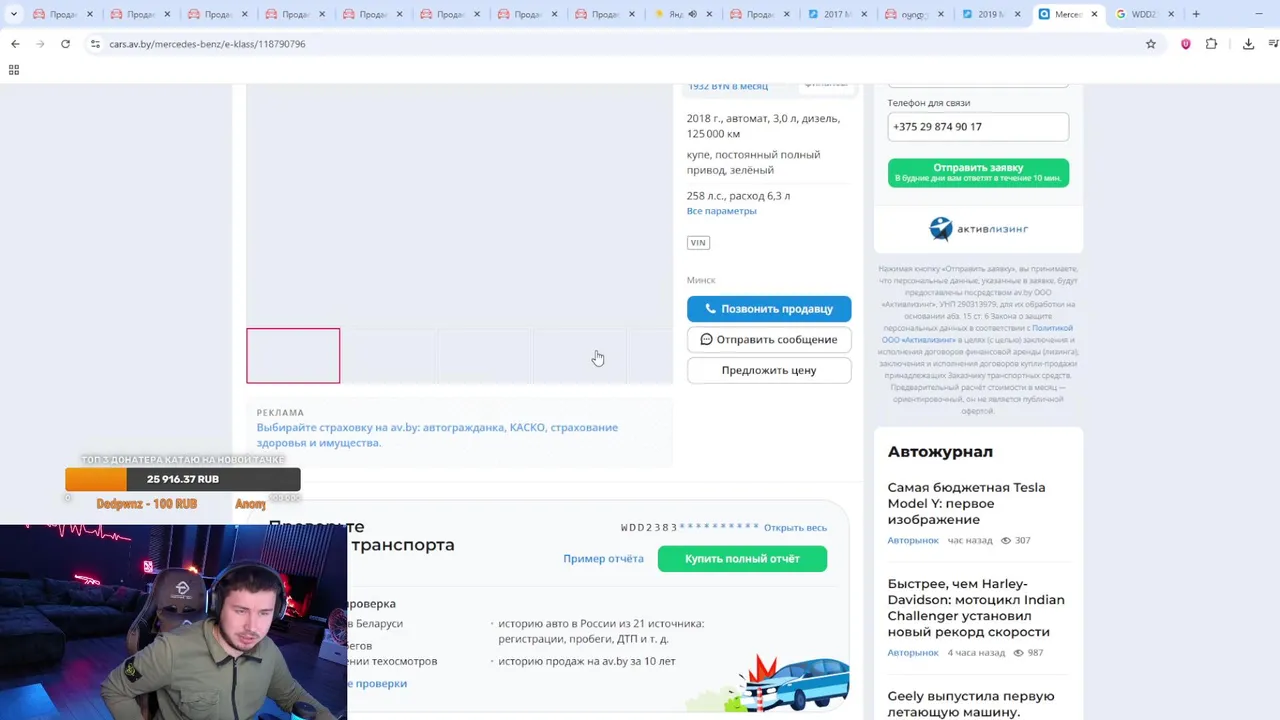This screenshot has height=720, width=1280.
Task: Click Авторынок tag under Tesla article
Action: click(x=913, y=541)
